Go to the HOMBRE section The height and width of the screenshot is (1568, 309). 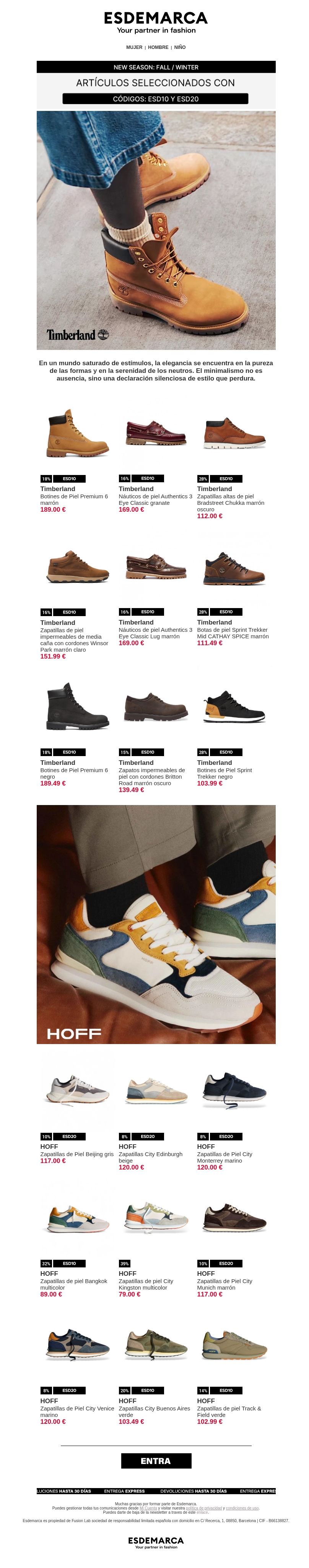pos(158,47)
